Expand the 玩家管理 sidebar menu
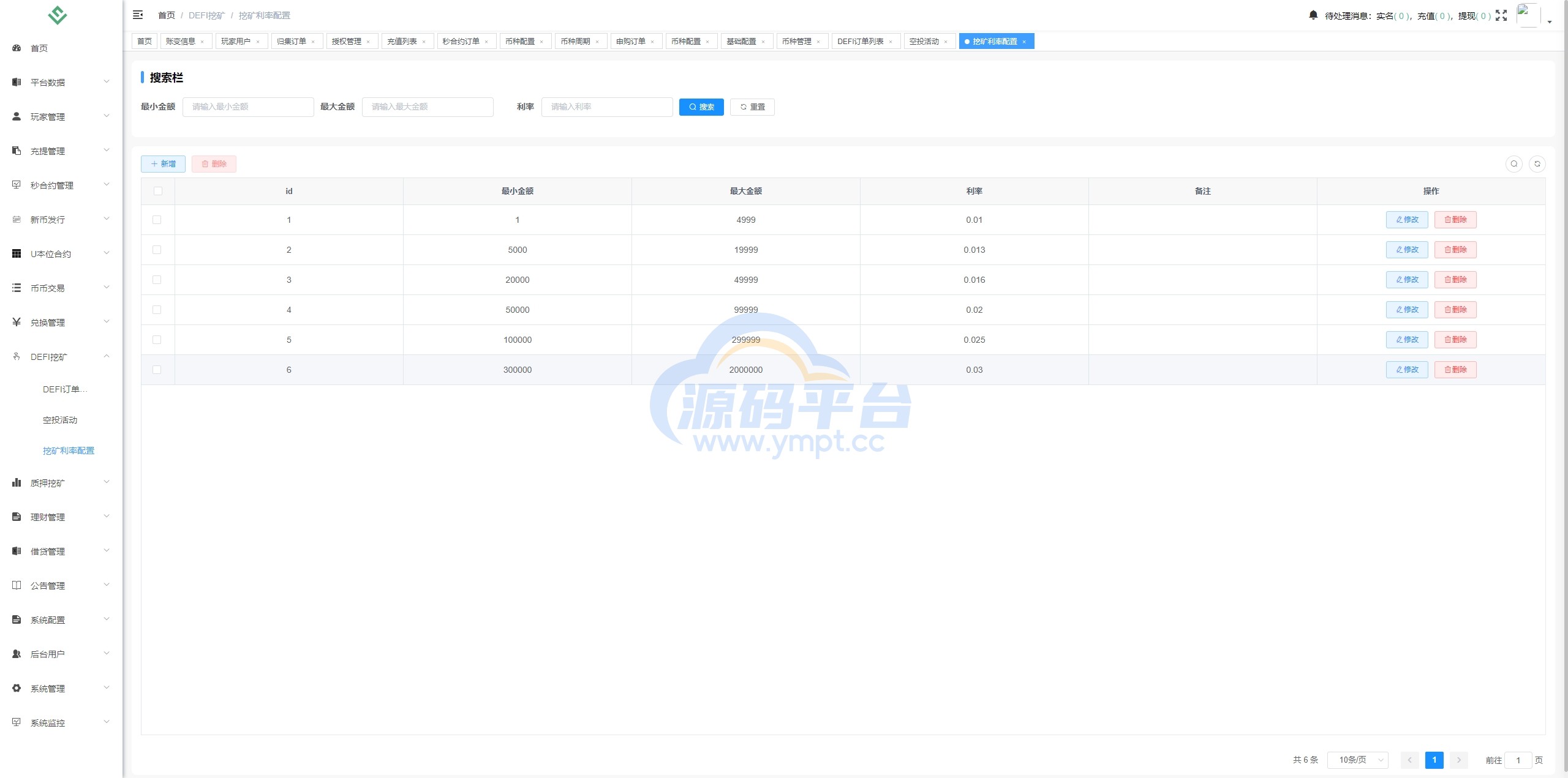 click(61, 116)
